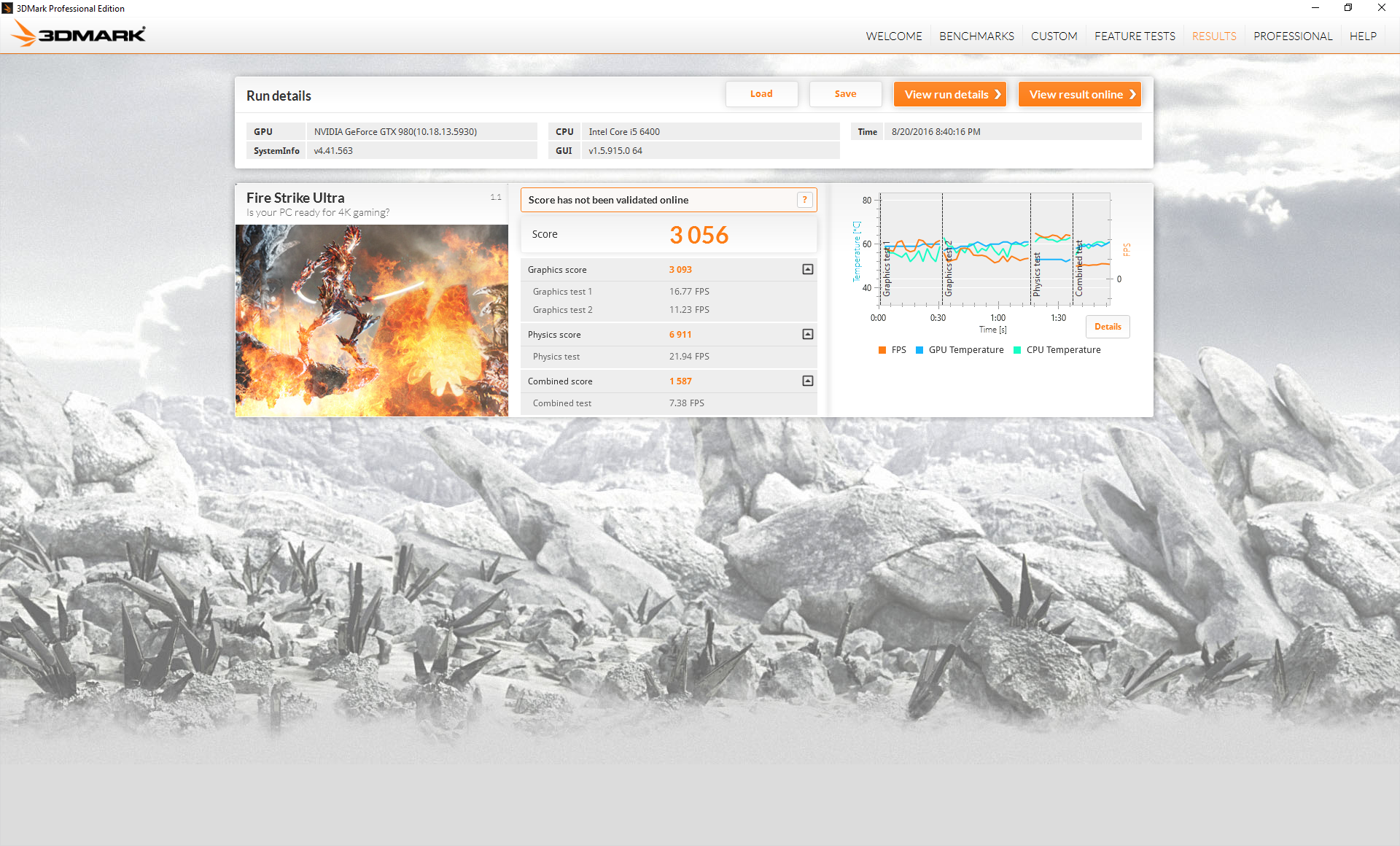Image resolution: width=1400 pixels, height=846 pixels.
Task: Click View run details button
Action: coord(950,94)
